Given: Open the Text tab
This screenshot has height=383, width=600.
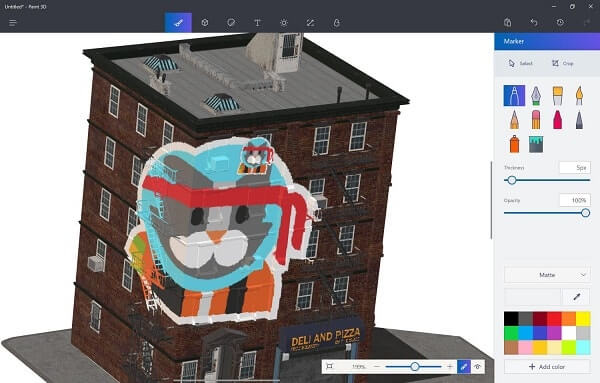Looking at the screenshot, I should tap(258, 23).
